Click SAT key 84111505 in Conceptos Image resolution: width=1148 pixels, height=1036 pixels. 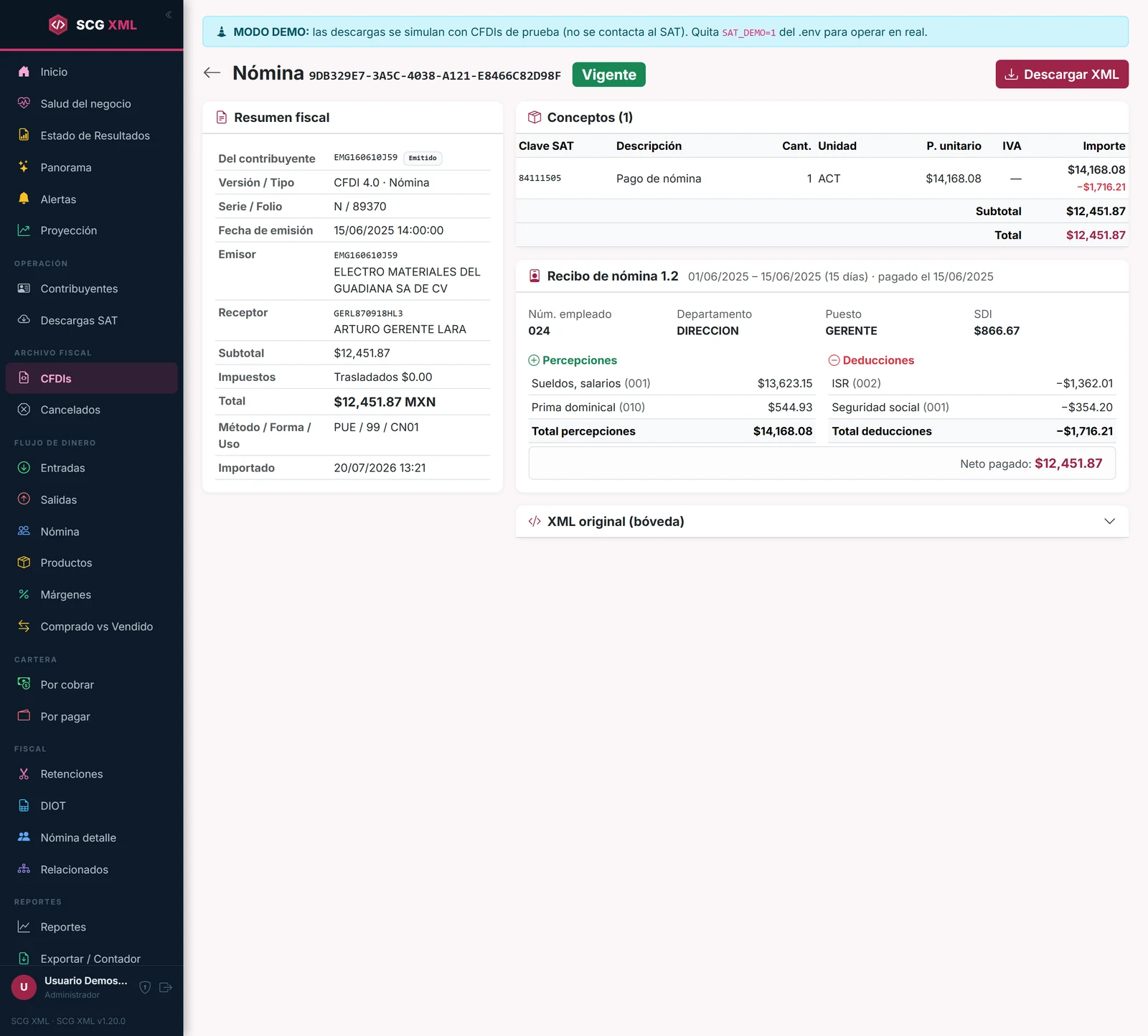pos(540,178)
